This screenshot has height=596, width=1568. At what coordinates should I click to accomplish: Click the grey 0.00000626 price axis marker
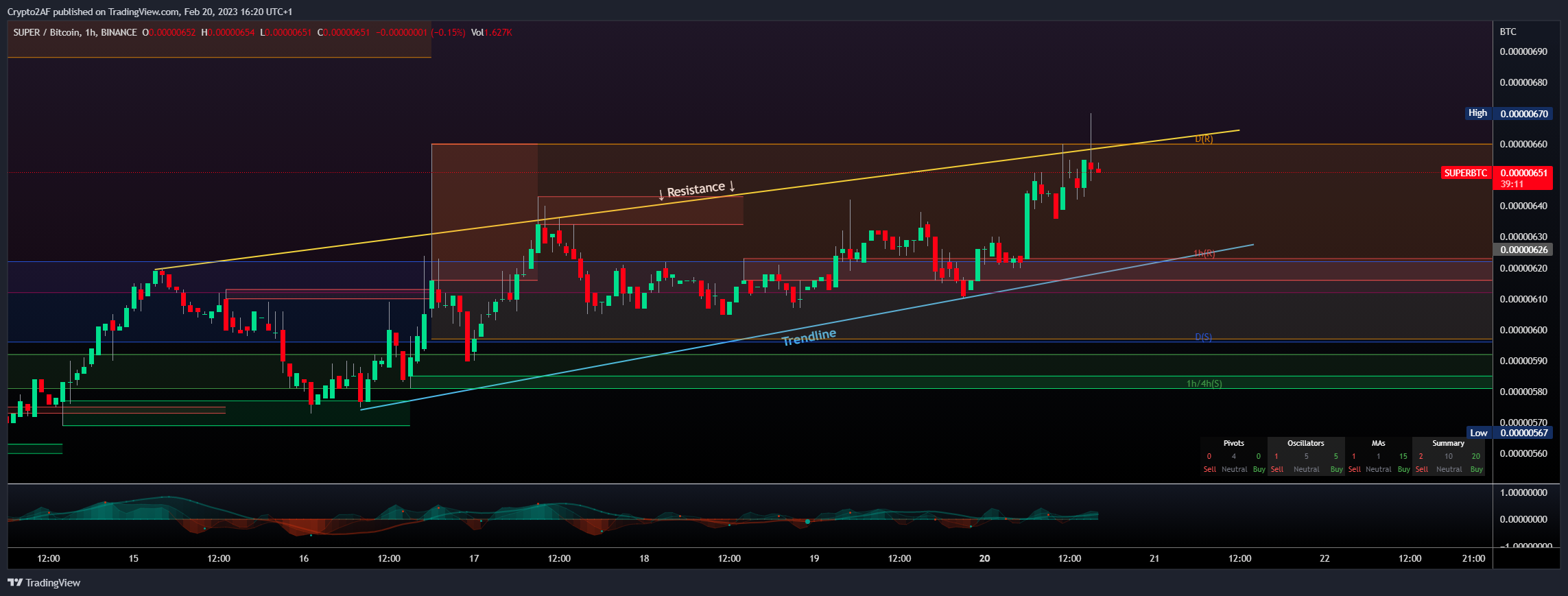1523,250
